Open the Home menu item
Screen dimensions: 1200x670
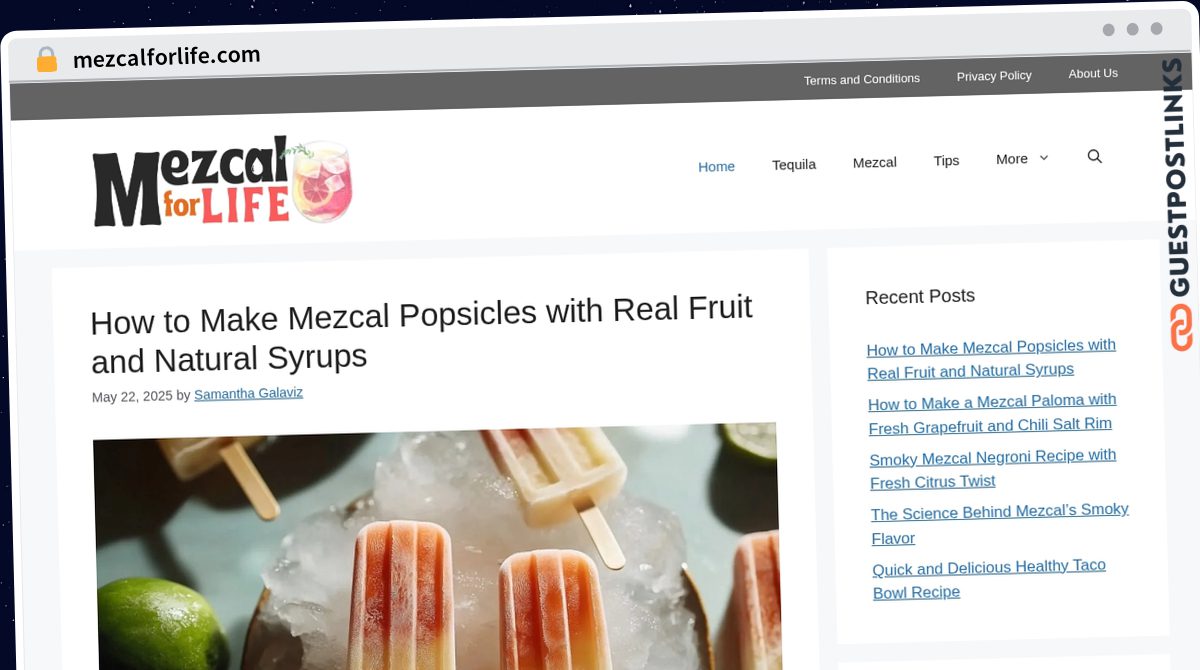(716, 166)
